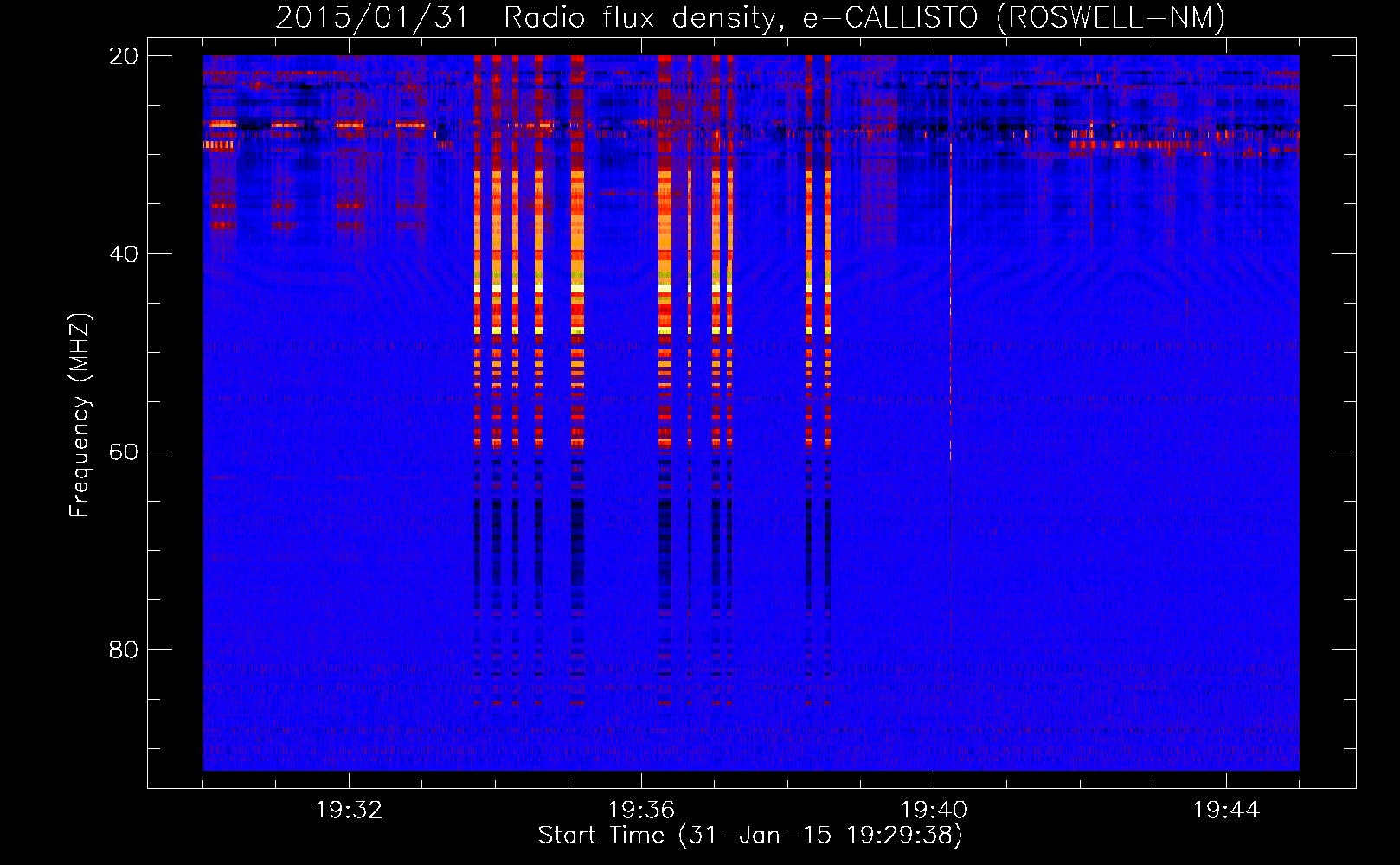
Task: Click the frequency tick label '20'
Action: (124, 56)
